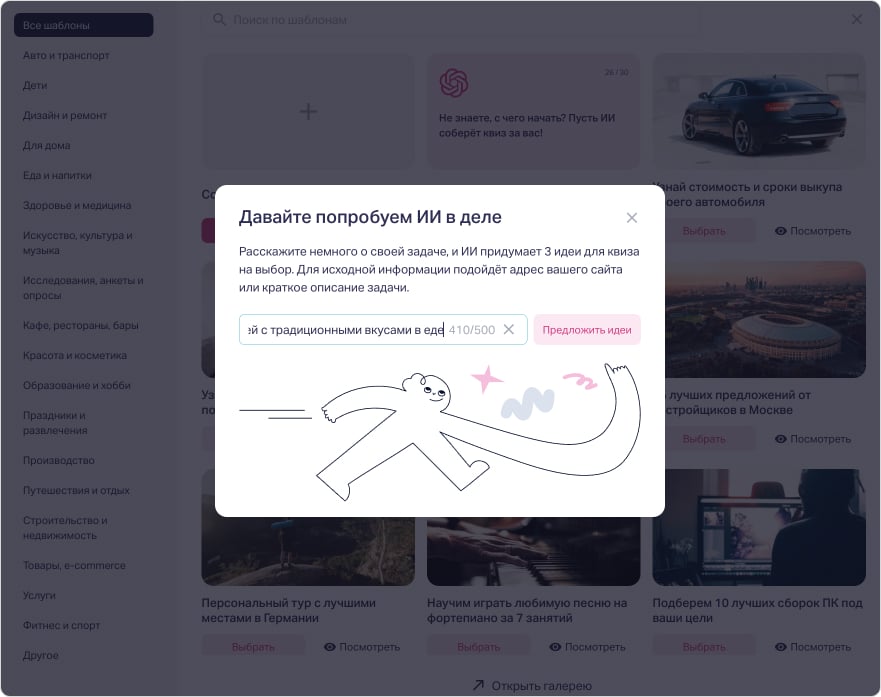Preview the piano lessons template via eye icon
The height and width of the screenshot is (697, 881).
tap(556, 647)
